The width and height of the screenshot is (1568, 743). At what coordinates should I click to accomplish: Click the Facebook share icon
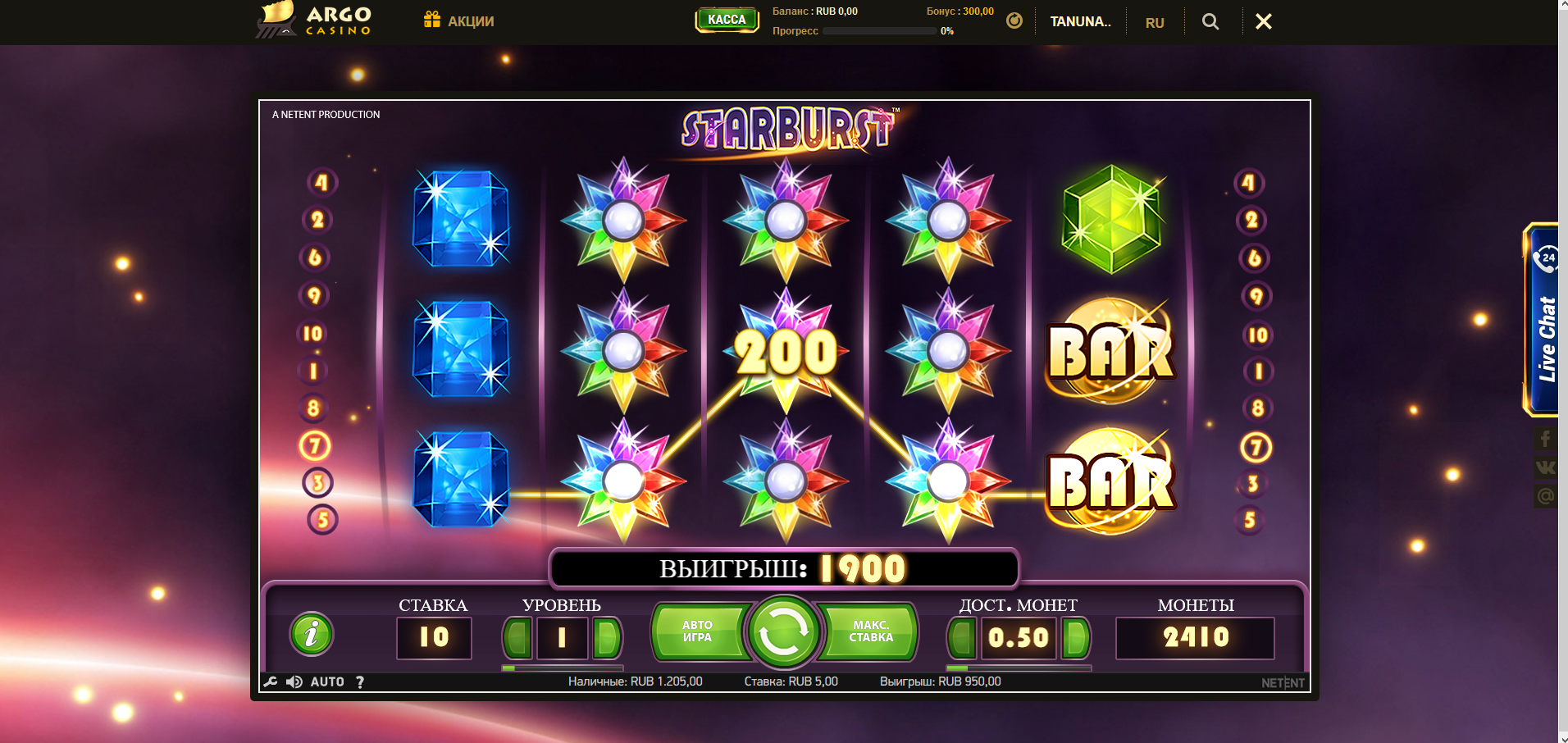click(1545, 439)
